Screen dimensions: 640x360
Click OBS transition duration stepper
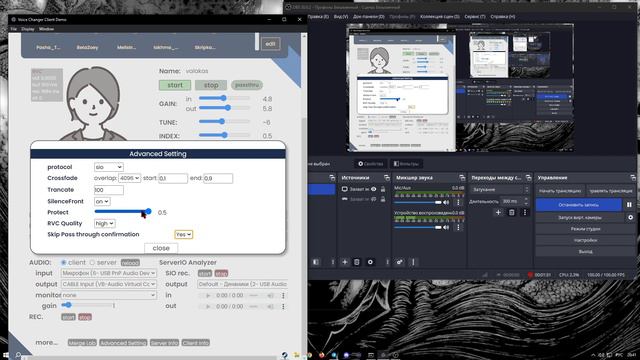point(527,201)
